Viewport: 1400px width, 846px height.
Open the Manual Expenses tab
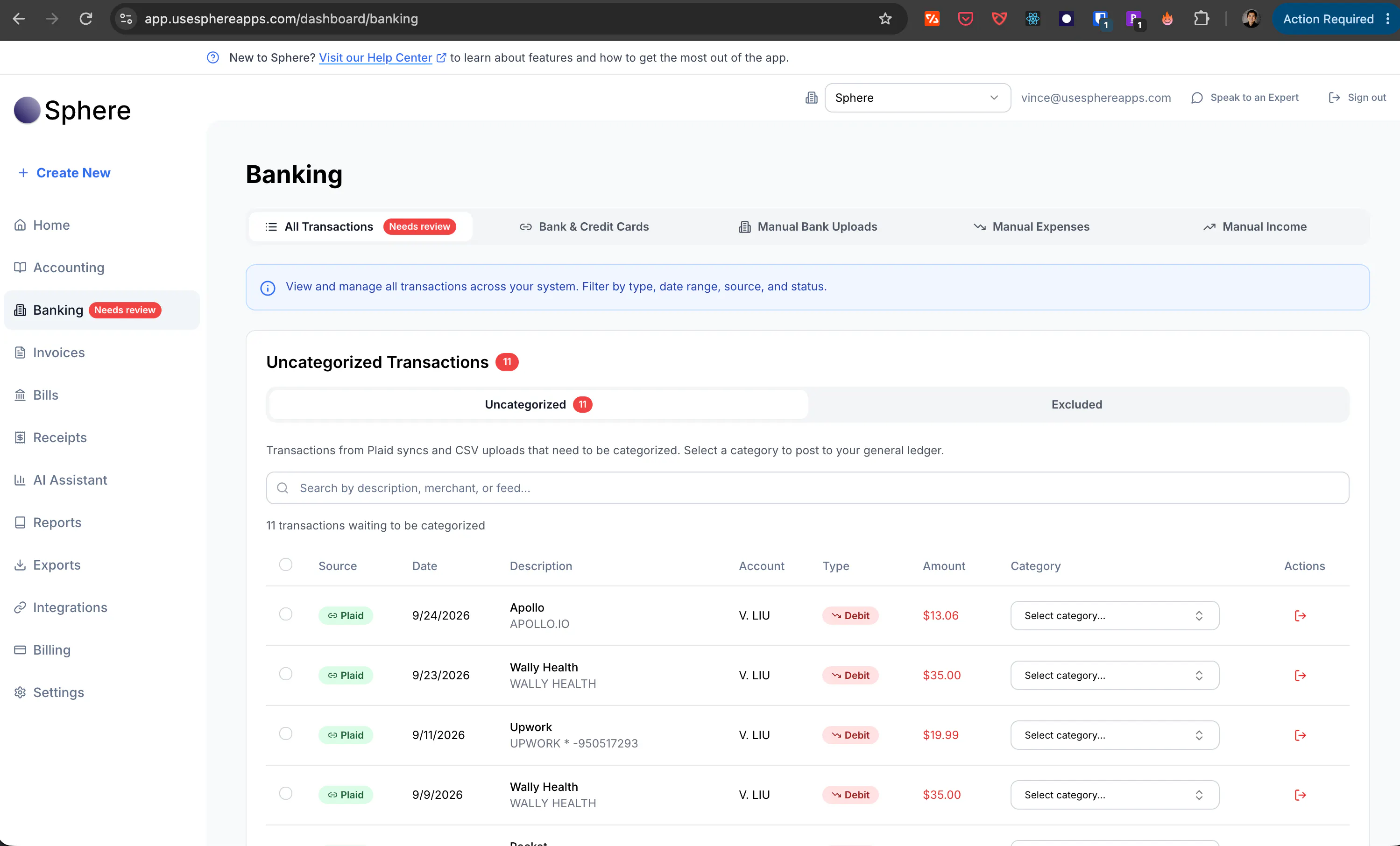tap(1031, 227)
